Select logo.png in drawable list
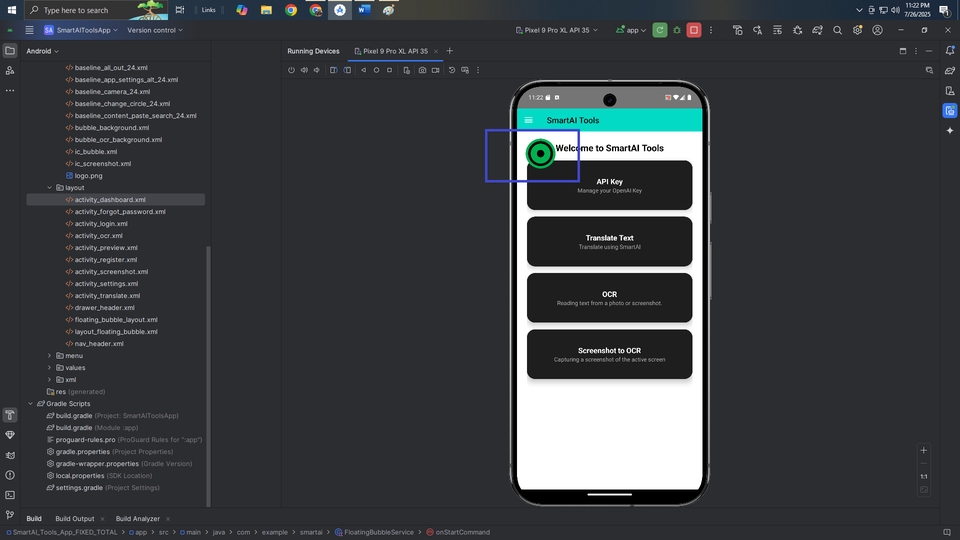The height and width of the screenshot is (540, 960). pos(88,176)
